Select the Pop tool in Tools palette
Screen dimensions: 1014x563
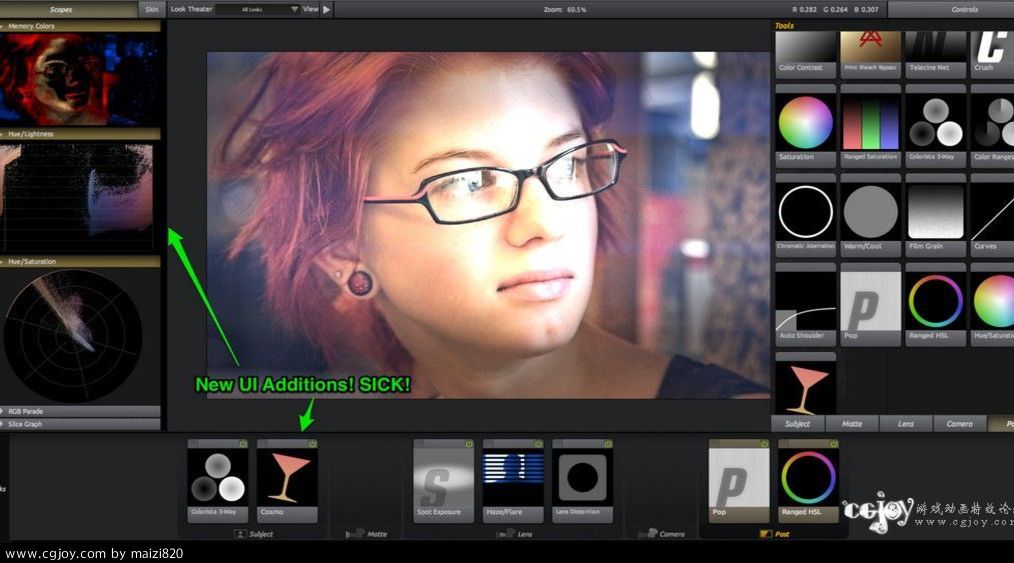coord(870,304)
